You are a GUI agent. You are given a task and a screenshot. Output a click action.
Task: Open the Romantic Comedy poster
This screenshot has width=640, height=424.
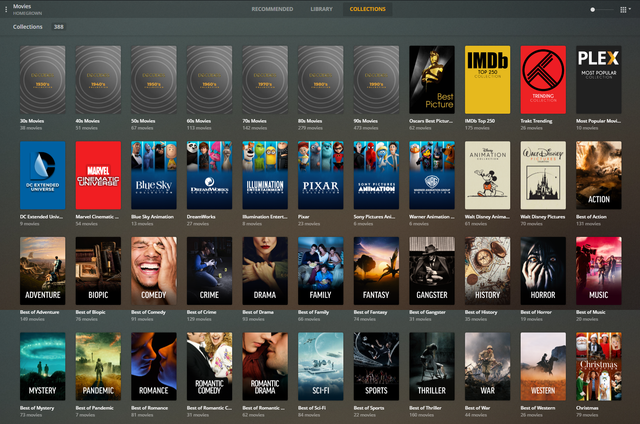tap(209, 366)
